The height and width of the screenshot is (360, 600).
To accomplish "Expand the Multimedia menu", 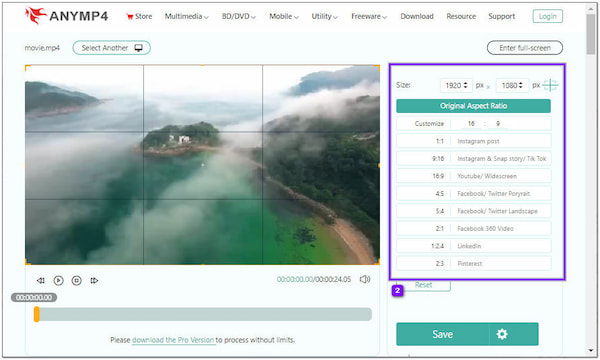I will pyautogui.click(x=186, y=16).
